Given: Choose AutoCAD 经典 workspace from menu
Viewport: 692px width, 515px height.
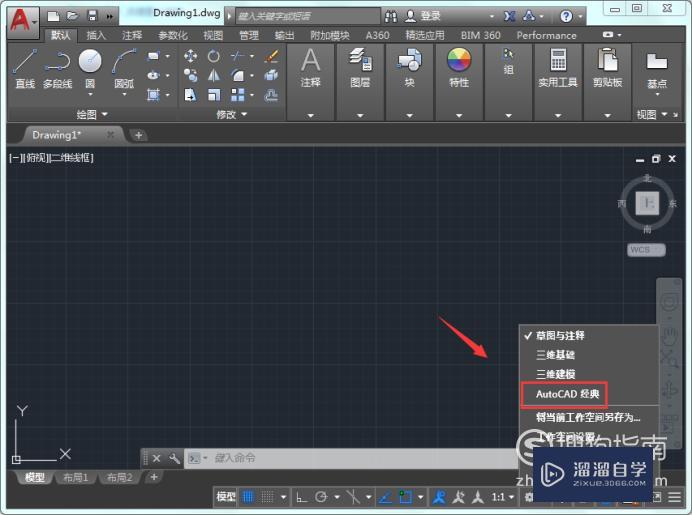Looking at the screenshot, I should [x=568, y=394].
